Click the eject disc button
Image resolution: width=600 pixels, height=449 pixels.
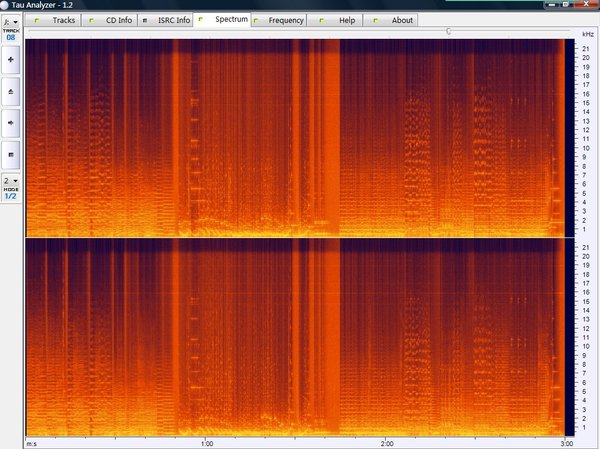[x=11, y=91]
